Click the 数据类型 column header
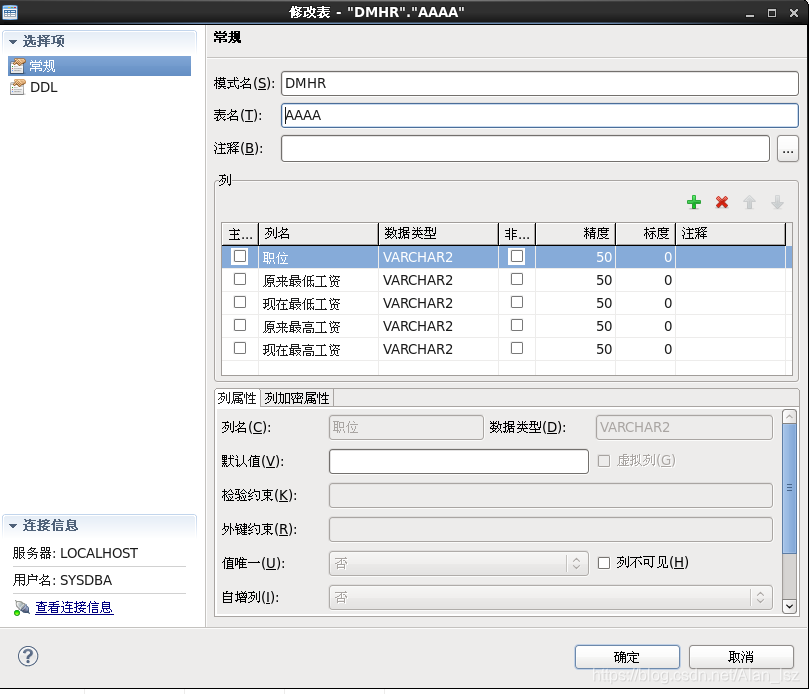 [439, 234]
